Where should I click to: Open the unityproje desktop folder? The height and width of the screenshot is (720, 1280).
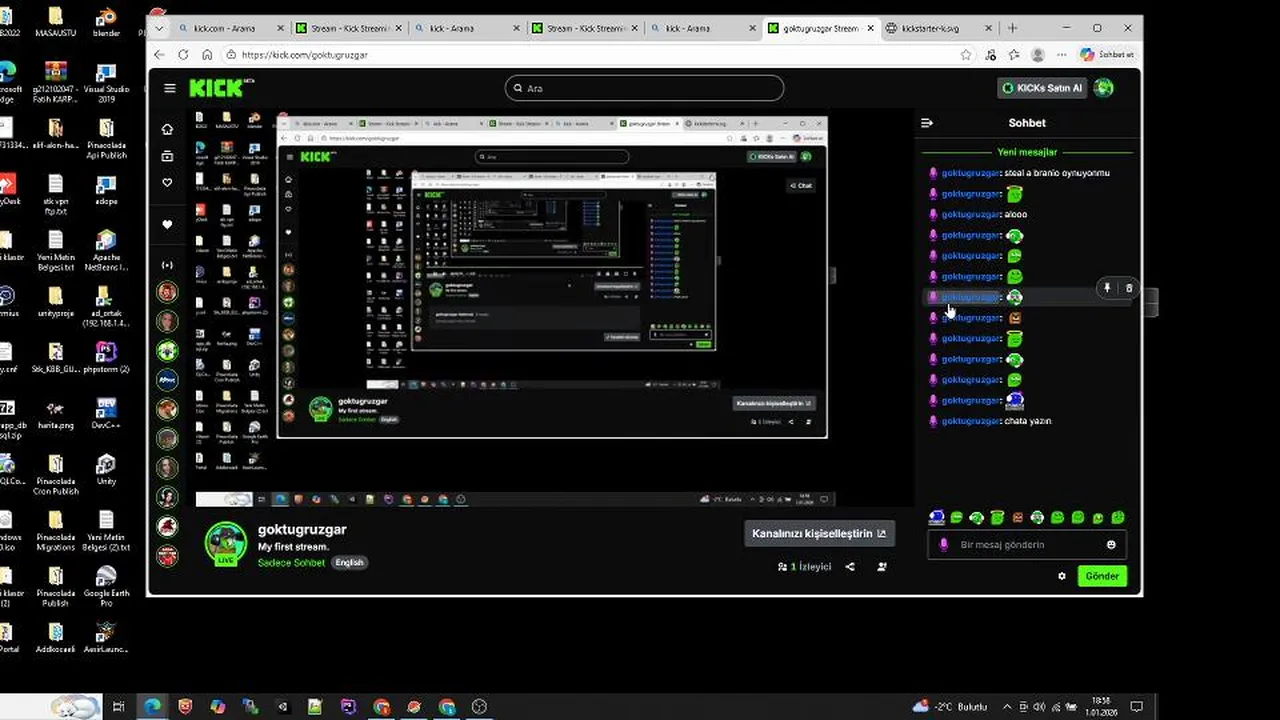56,301
